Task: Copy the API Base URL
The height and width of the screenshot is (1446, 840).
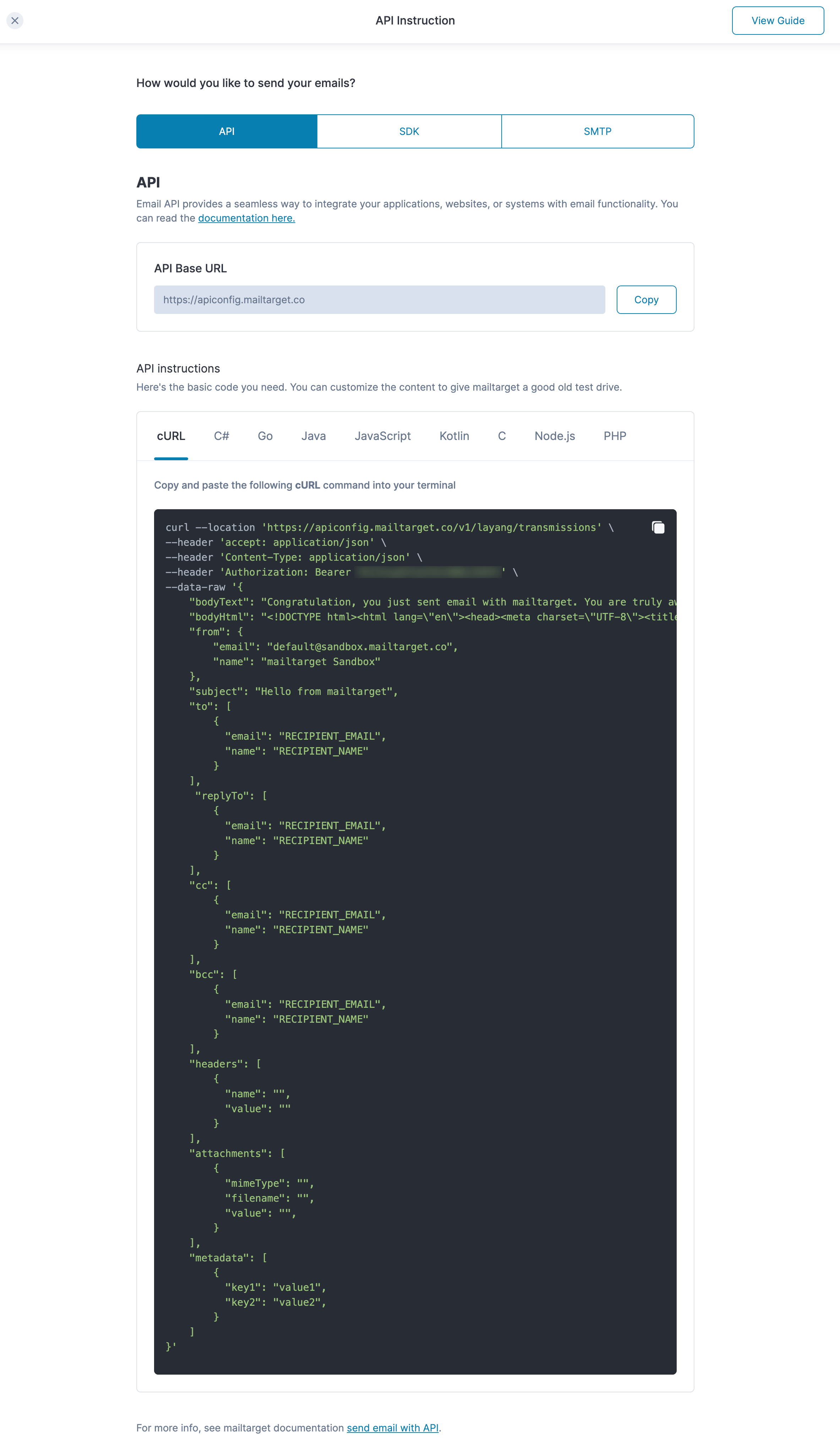Action: (x=646, y=299)
